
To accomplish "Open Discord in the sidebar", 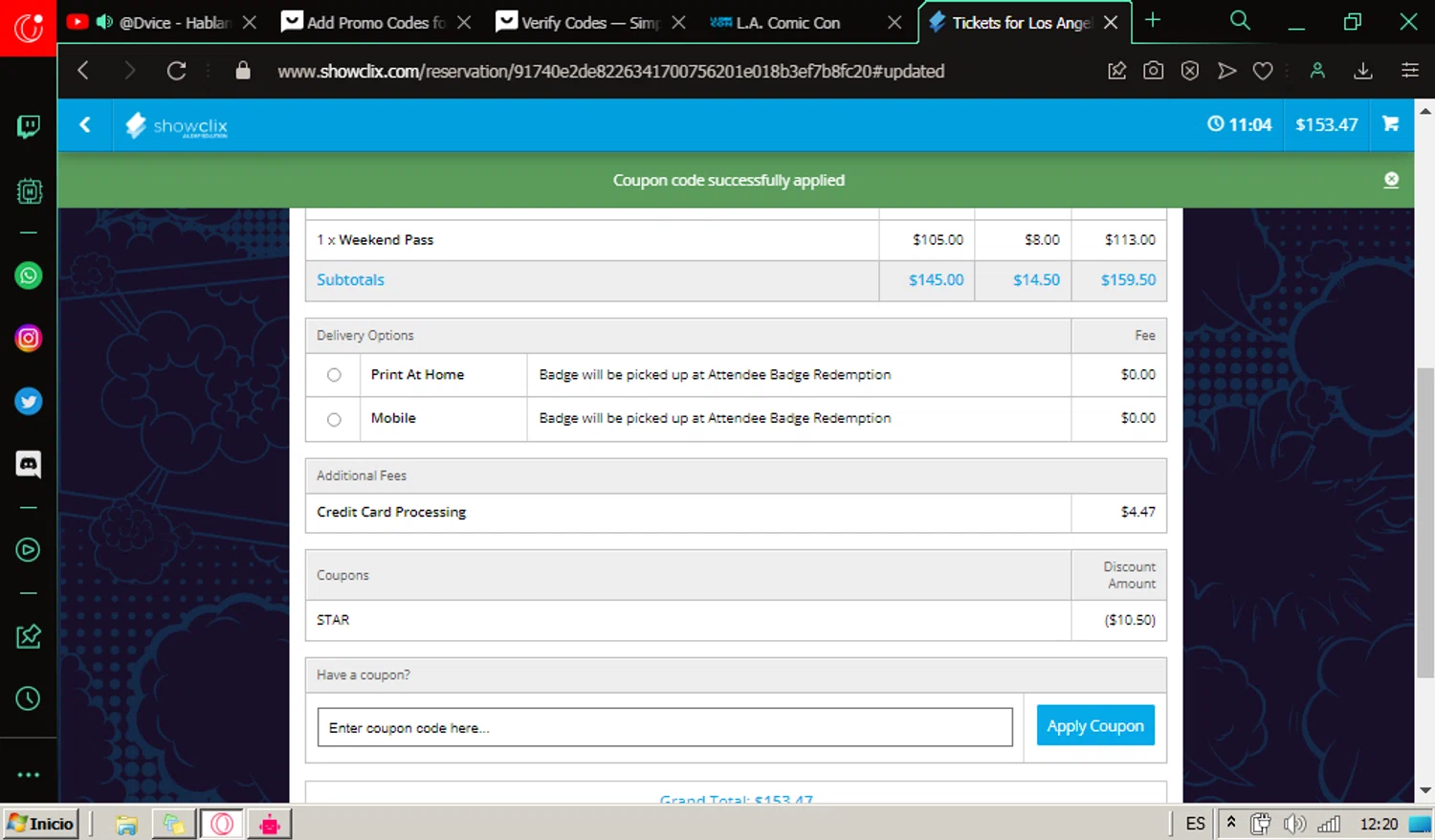I will click(29, 464).
